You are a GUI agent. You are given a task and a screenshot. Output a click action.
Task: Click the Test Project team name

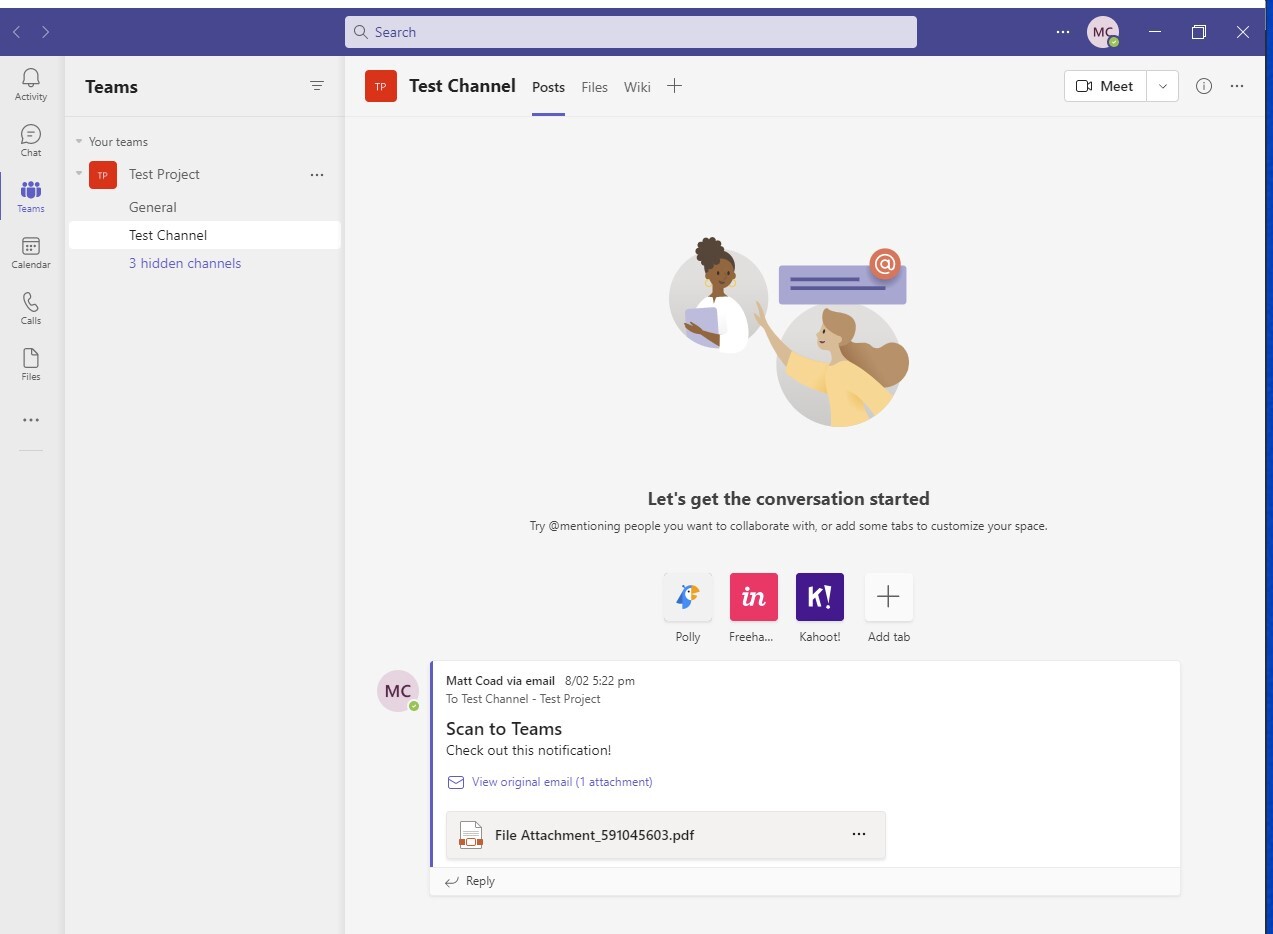164,174
